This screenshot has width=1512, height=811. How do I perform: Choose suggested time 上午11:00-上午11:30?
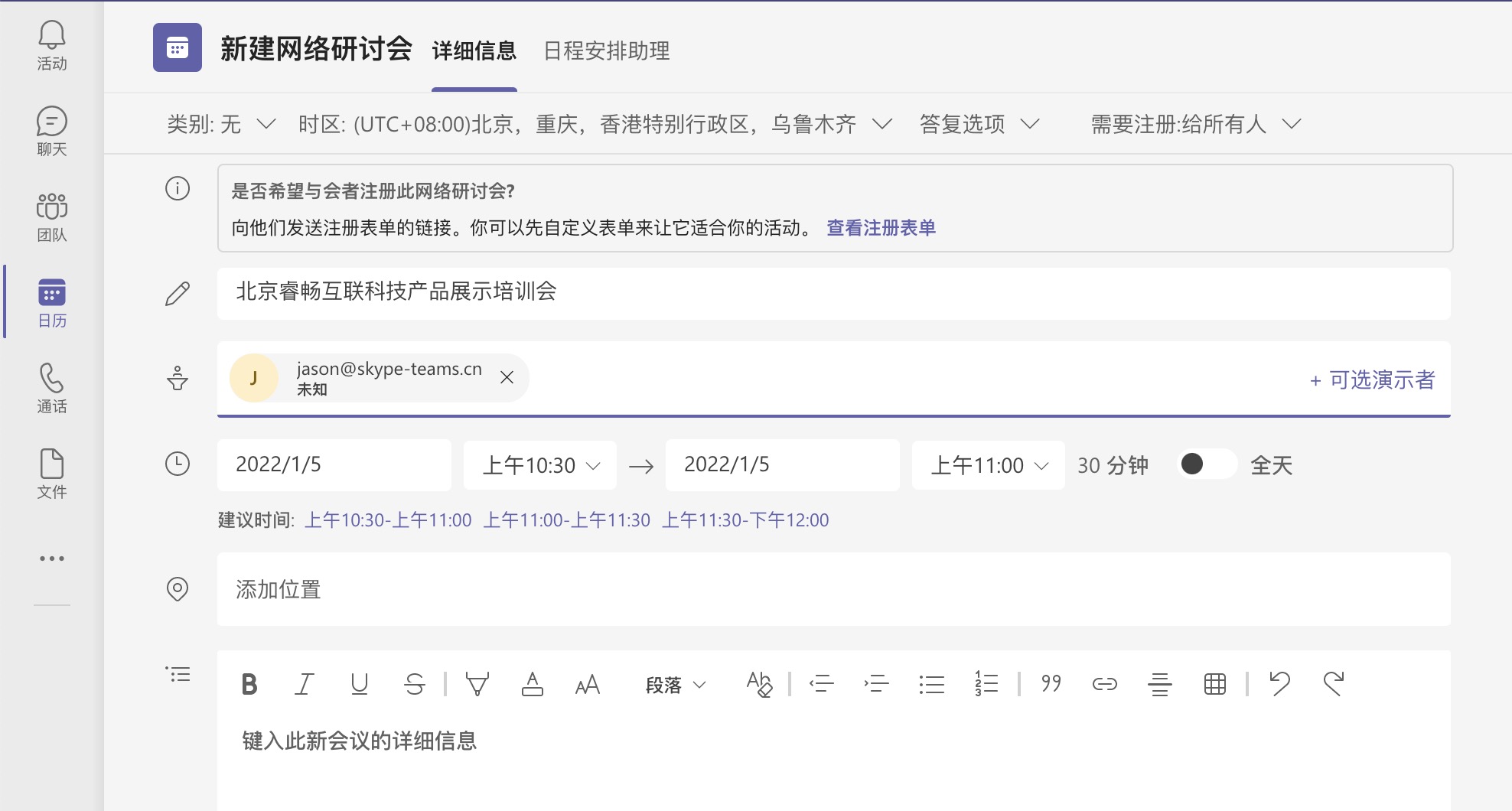[x=567, y=520]
